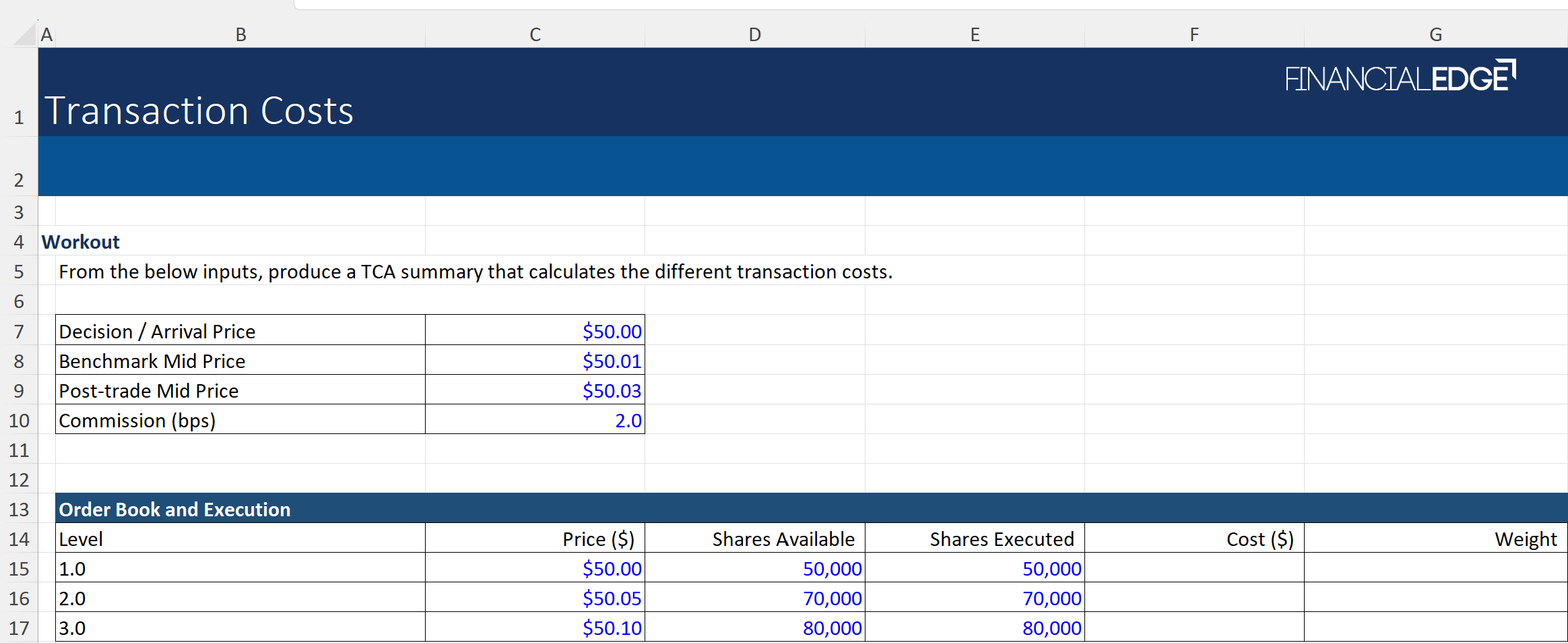
Task: Select column E header
Action: pos(974,34)
